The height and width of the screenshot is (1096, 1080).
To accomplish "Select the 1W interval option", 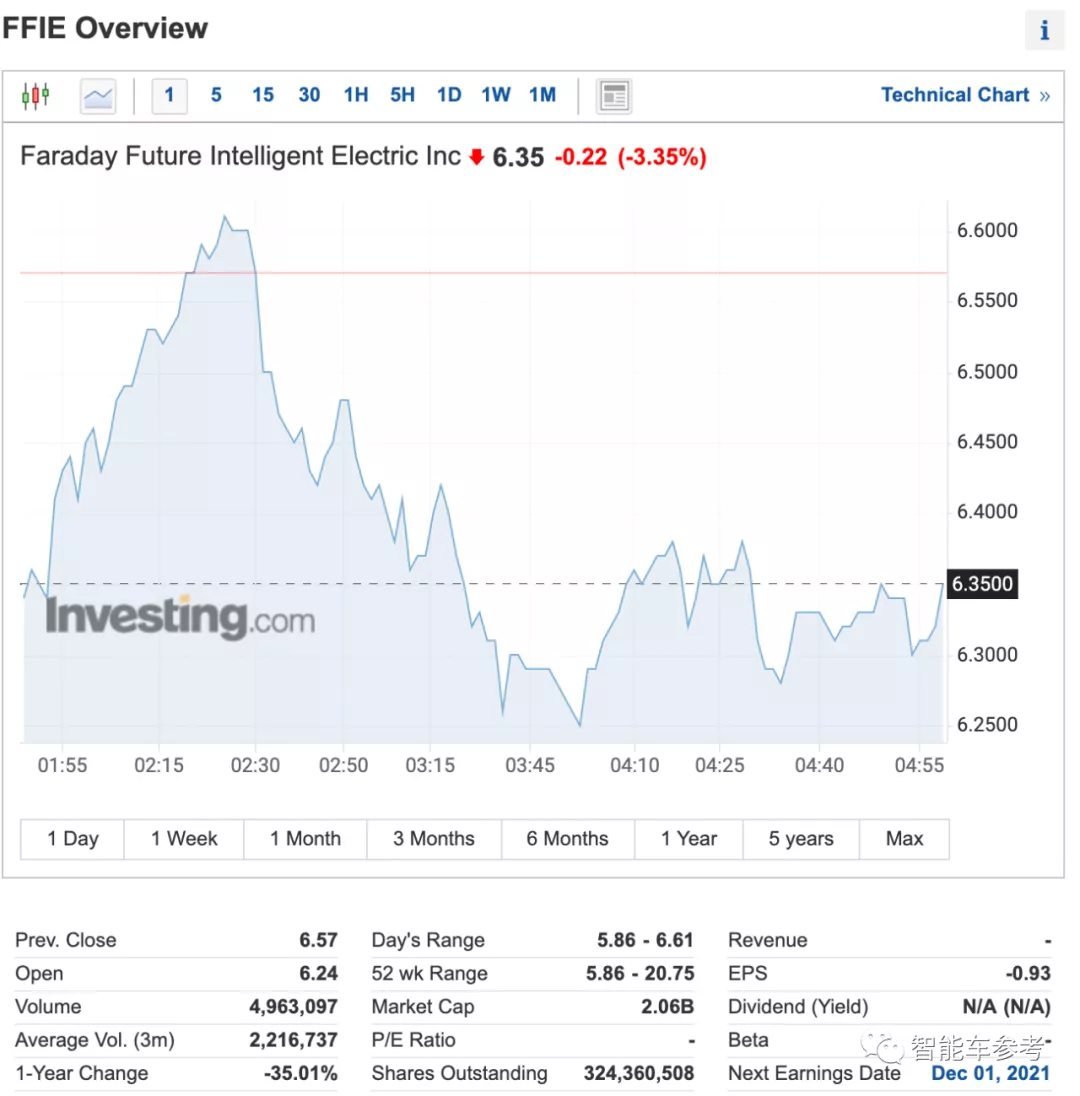I will tap(495, 96).
